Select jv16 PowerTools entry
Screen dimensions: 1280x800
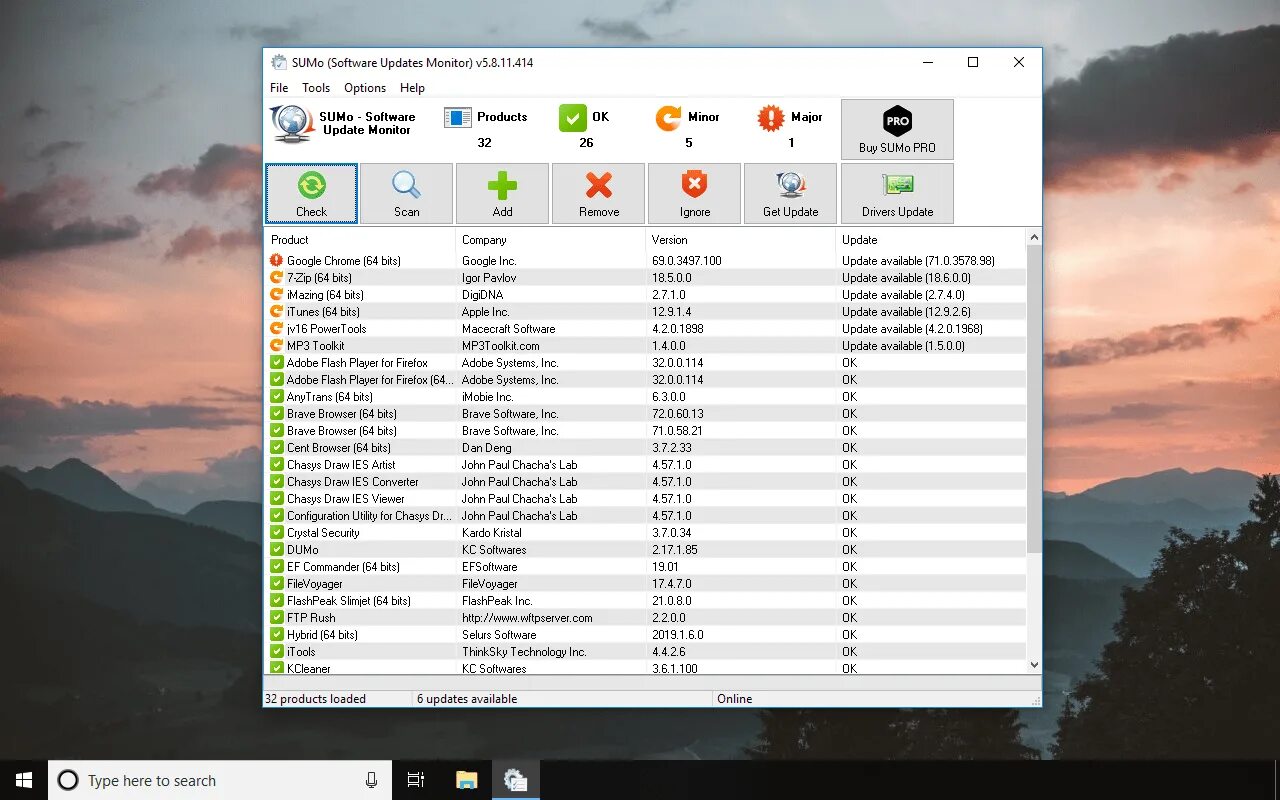click(326, 329)
